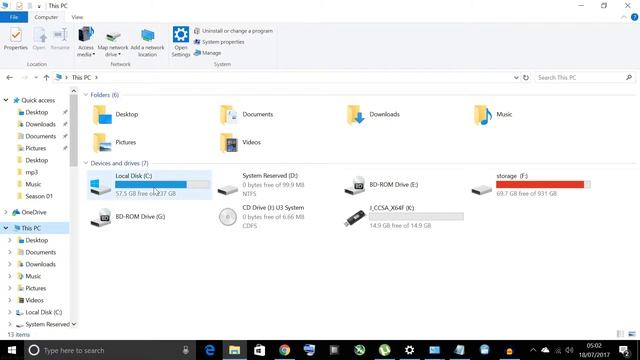Open the address bar history dropdown

tap(516, 78)
